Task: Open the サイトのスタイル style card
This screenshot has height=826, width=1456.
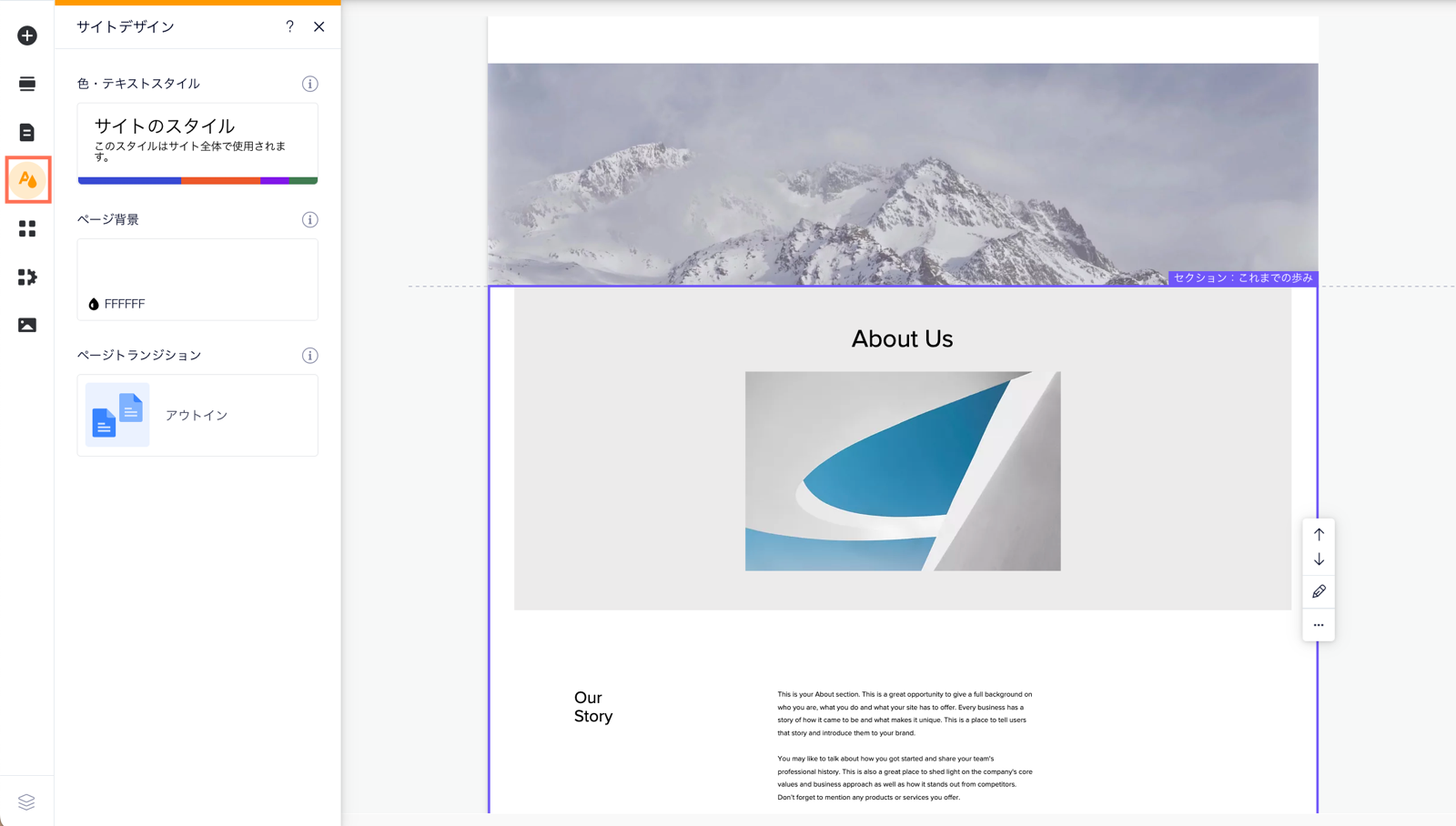Action: 197,143
